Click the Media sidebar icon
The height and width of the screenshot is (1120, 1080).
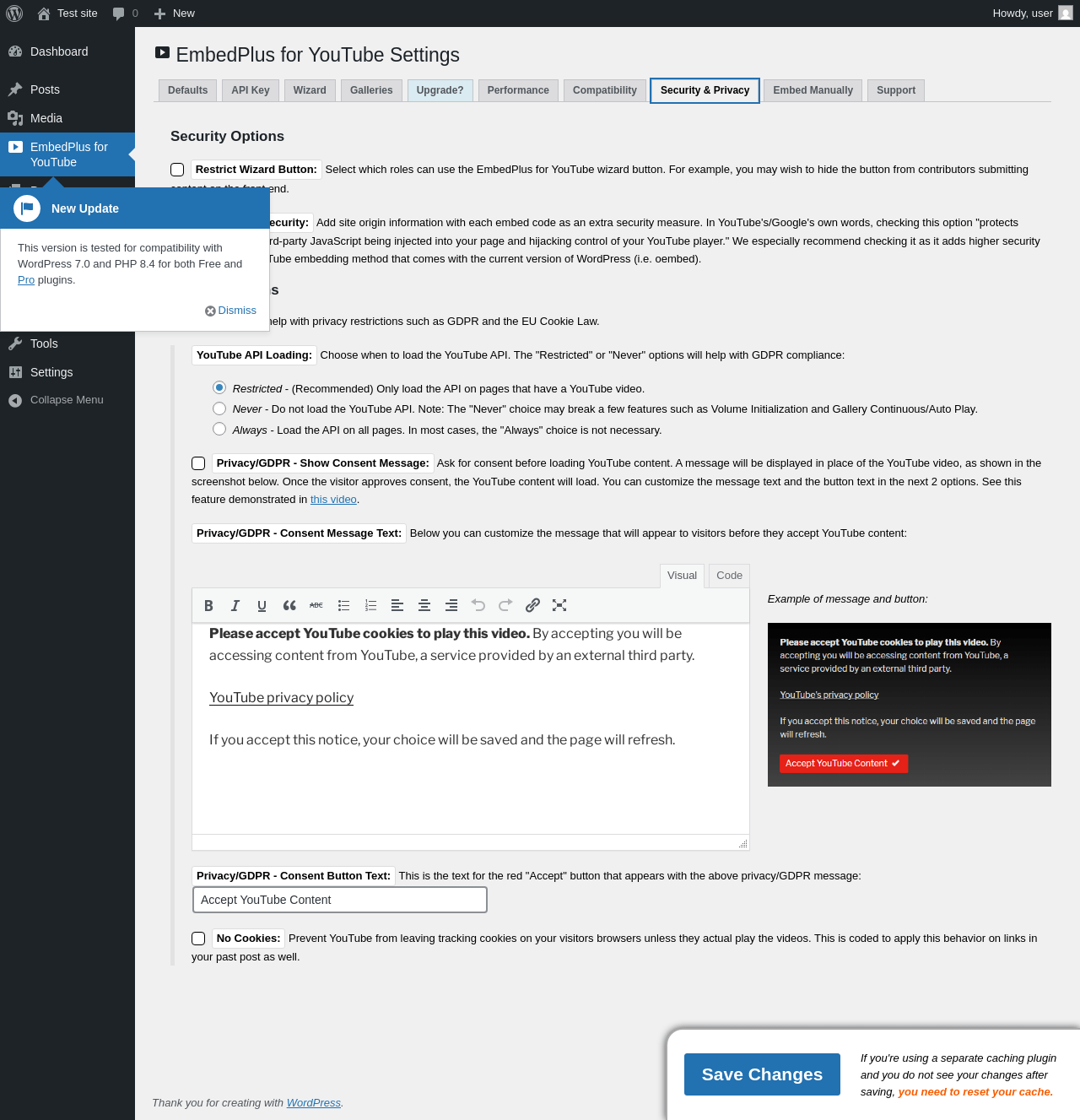coord(15,118)
